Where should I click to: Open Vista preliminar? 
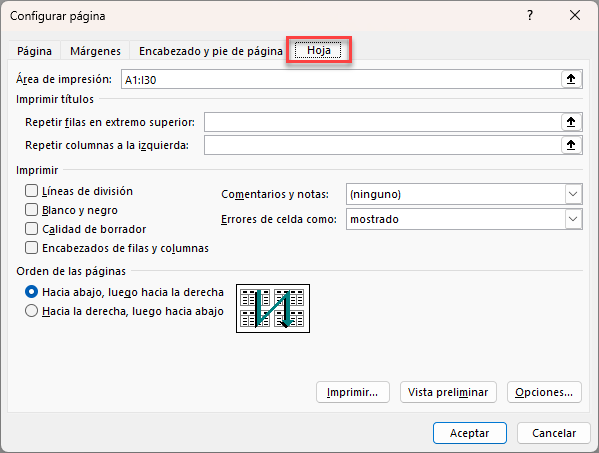[448, 392]
